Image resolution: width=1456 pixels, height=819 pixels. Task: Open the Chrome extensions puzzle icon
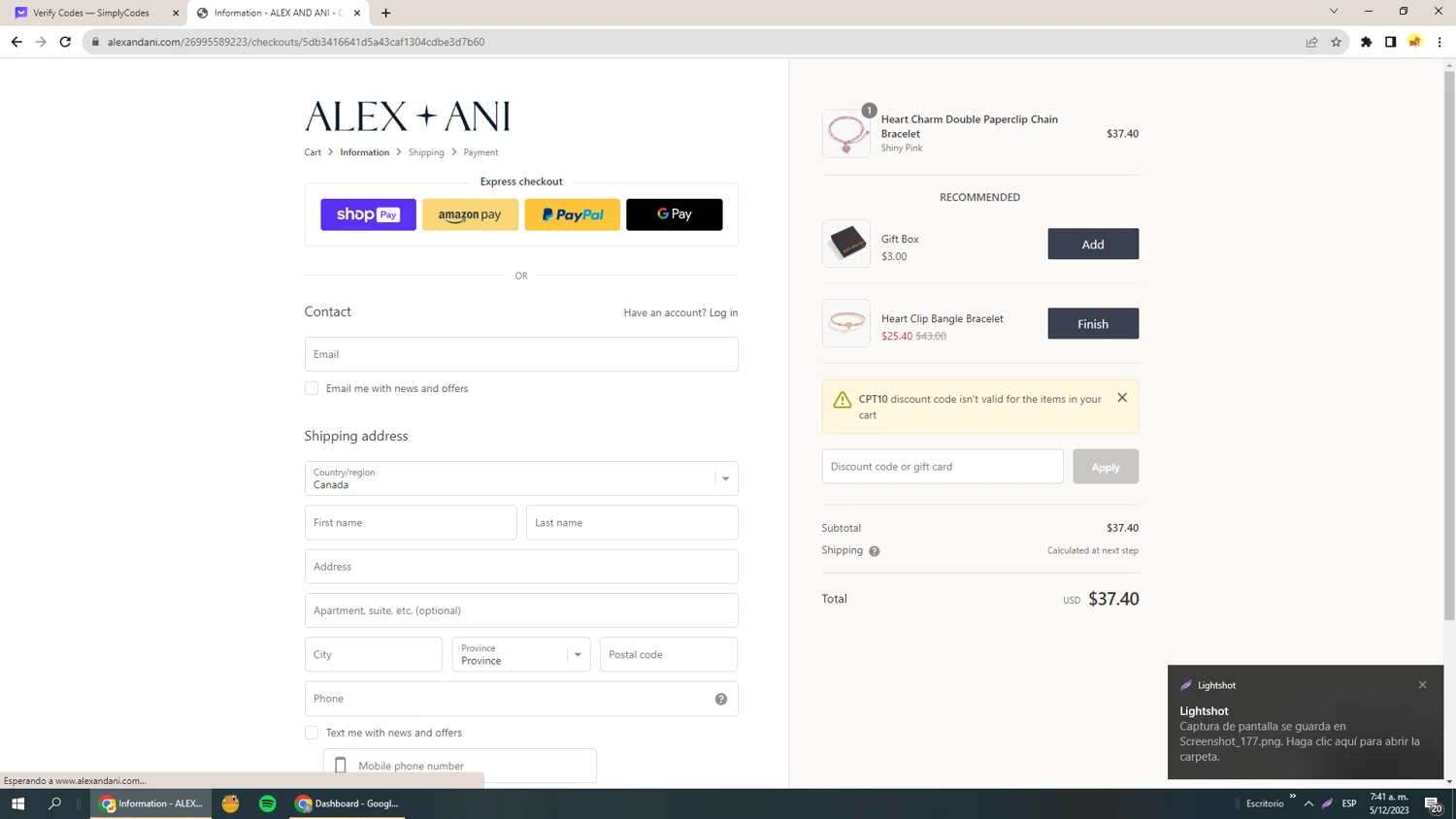(1366, 42)
